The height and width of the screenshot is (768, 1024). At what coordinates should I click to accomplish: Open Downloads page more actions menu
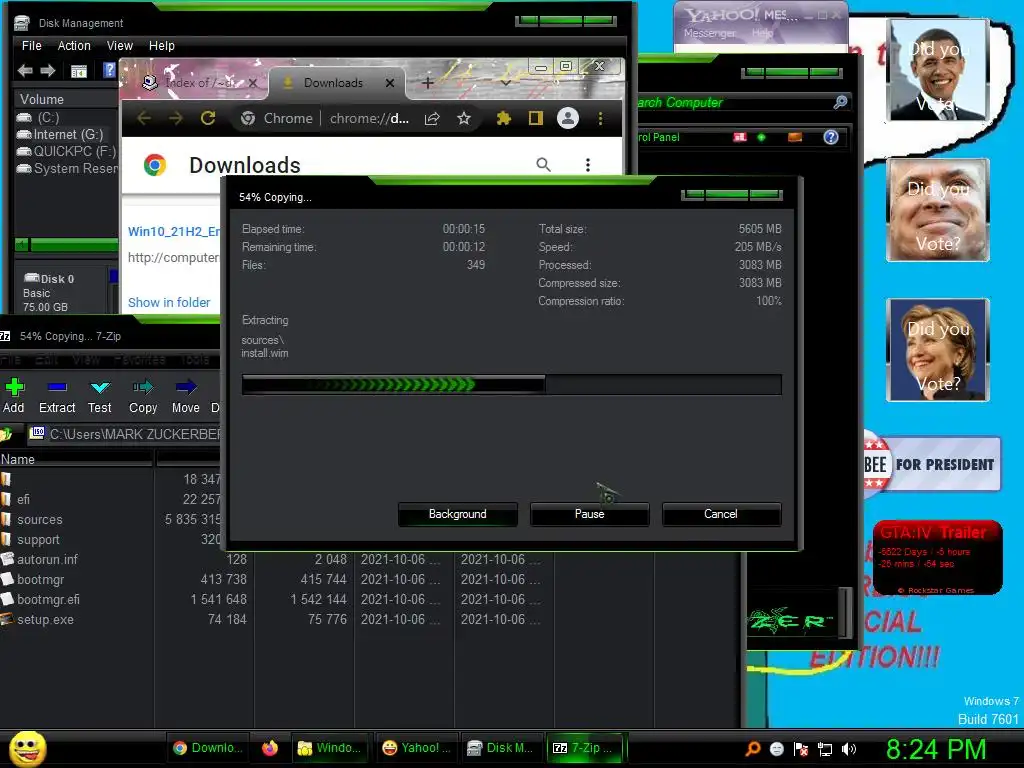[588, 165]
